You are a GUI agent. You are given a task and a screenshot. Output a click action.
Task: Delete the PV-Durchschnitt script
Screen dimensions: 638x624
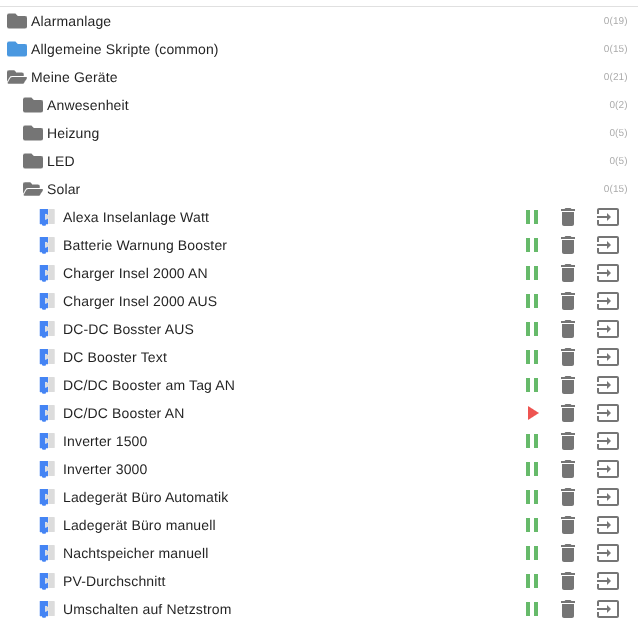(568, 581)
